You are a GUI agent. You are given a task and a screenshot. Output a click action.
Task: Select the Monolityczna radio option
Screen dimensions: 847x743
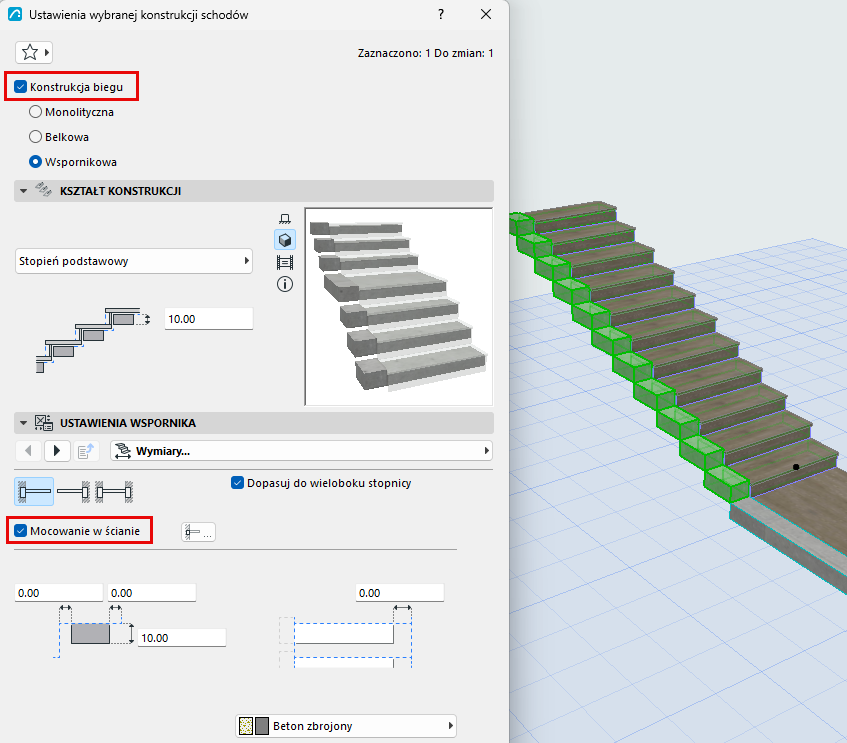coord(35,112)
